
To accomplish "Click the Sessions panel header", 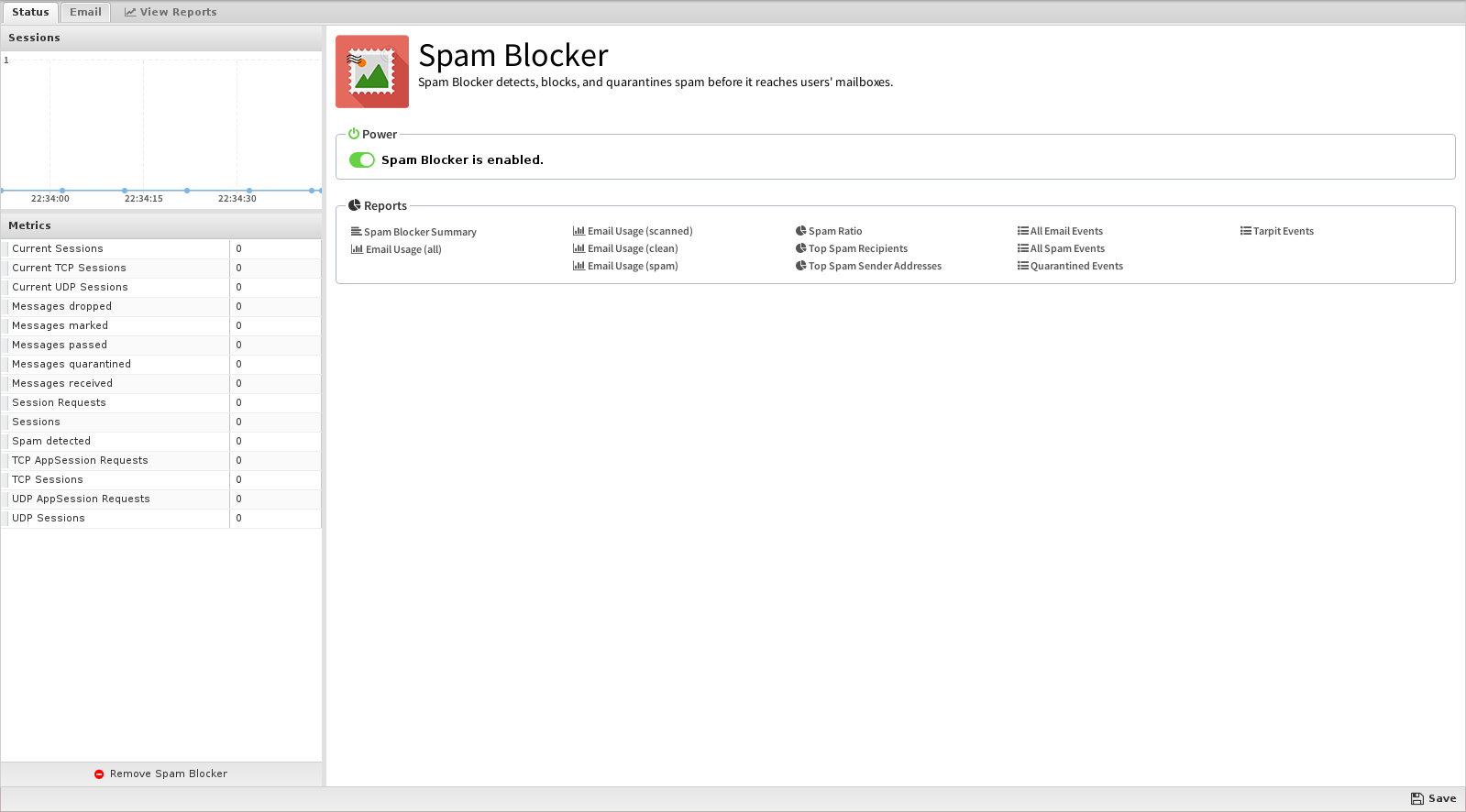I will pyautogui.click(x=161, y=38).
